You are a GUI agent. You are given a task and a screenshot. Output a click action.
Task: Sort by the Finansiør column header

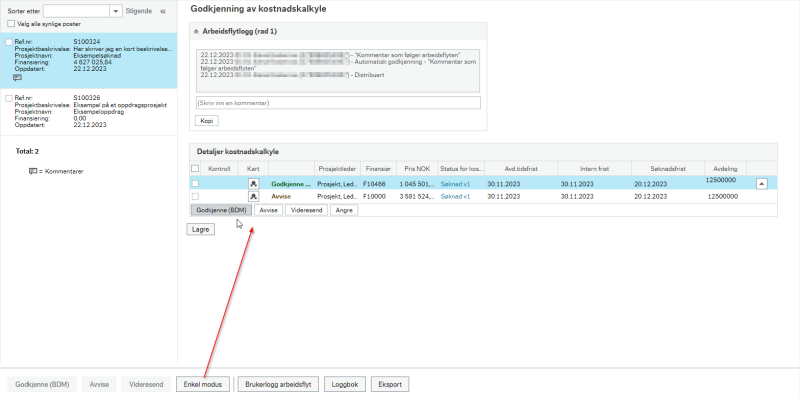coord(378,168)
